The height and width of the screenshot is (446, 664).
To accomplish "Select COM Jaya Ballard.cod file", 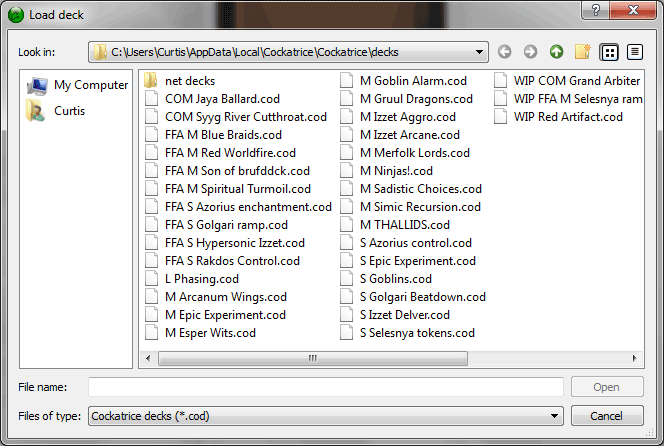I will click(x=212, y=99).
